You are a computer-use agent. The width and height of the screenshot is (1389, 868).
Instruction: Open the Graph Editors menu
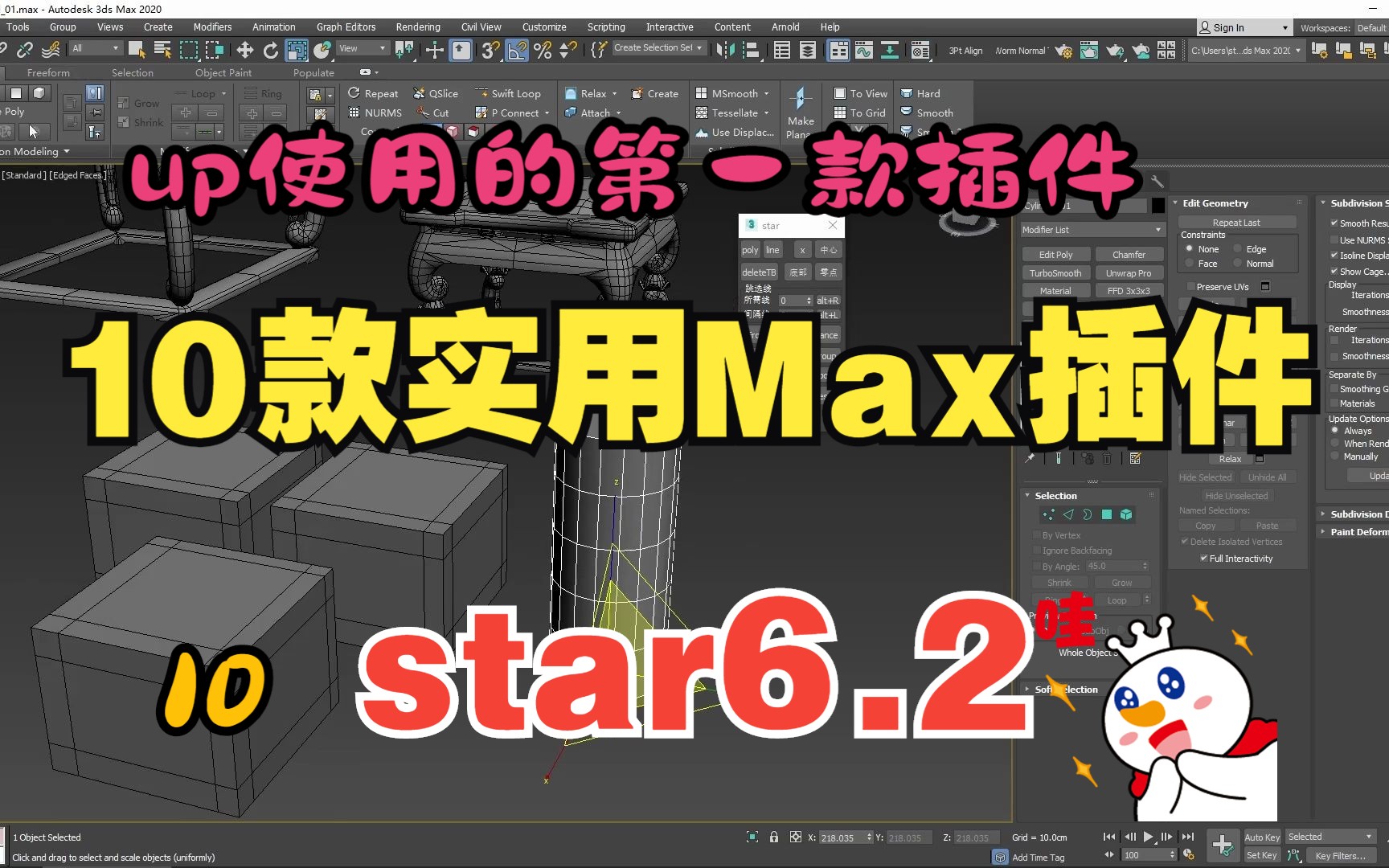tap(346, 27)
